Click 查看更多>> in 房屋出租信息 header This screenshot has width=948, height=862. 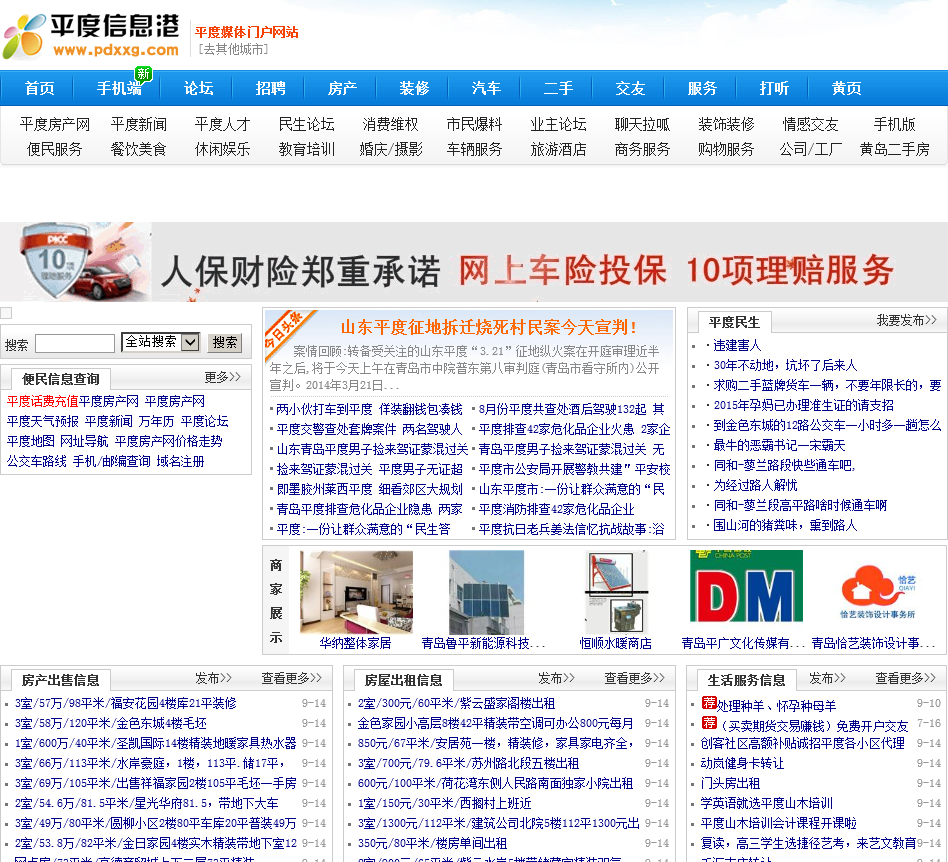[634, 678]
